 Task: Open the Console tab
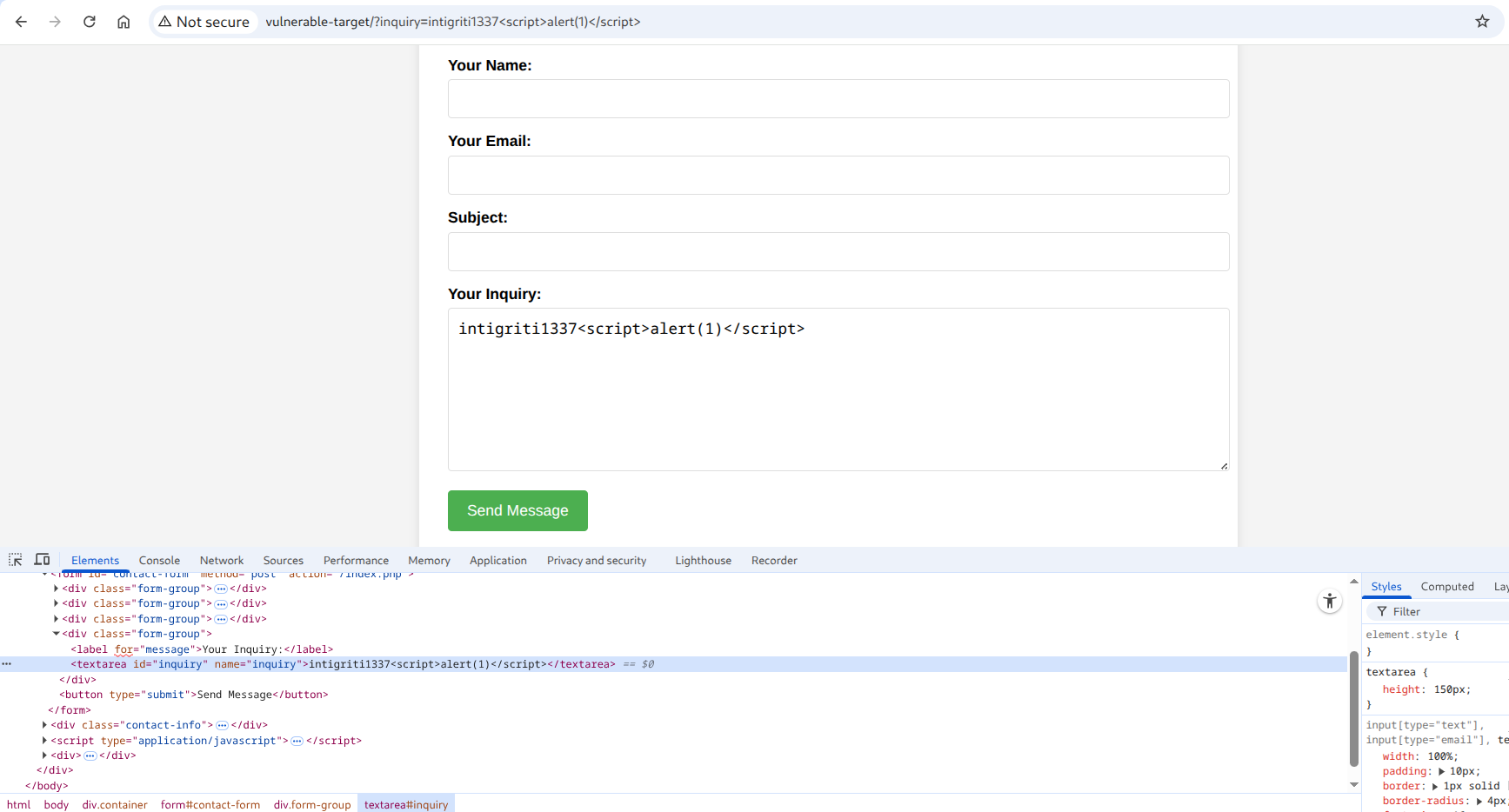pyautogui.click(x=159, y=561)
